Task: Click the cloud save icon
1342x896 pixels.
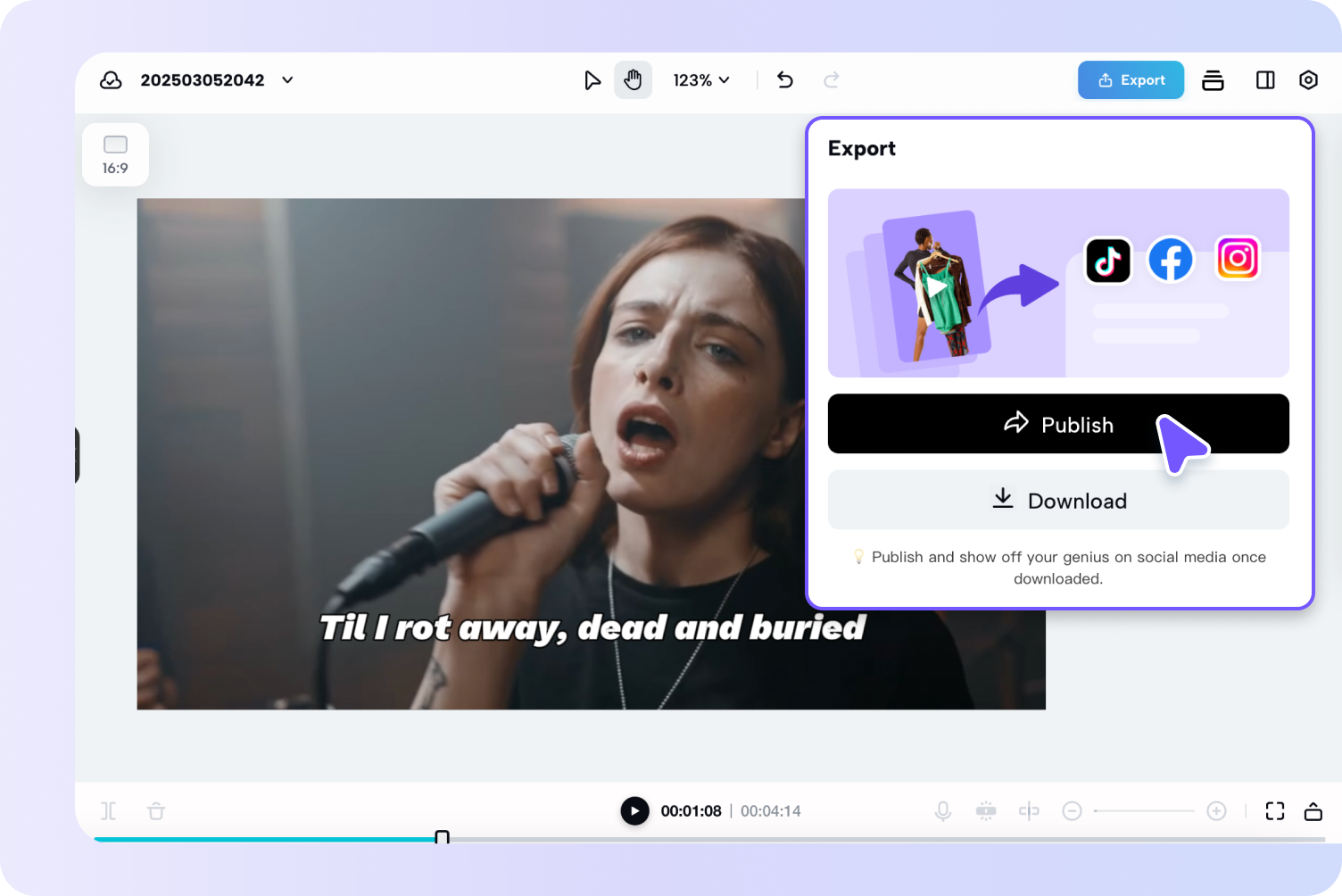Action: [111, 79]
